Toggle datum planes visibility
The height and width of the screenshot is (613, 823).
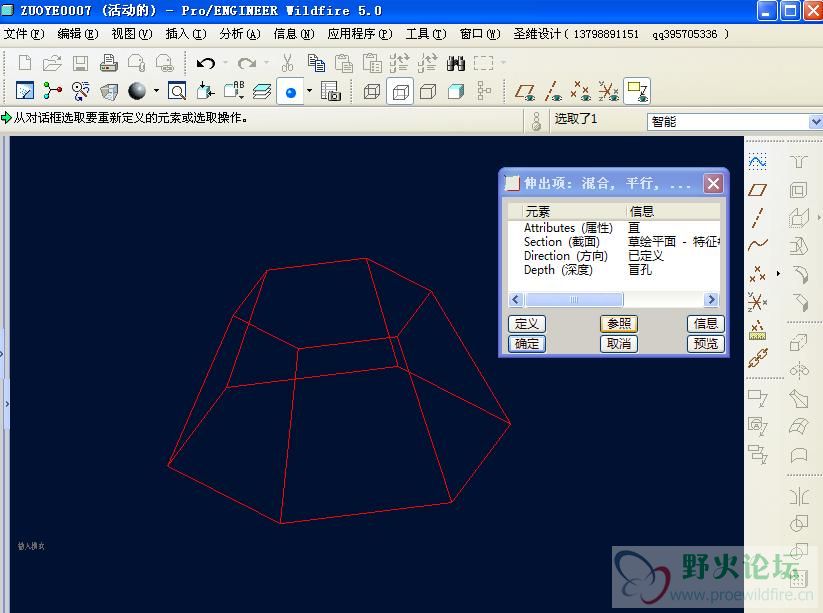coord(525,92)
